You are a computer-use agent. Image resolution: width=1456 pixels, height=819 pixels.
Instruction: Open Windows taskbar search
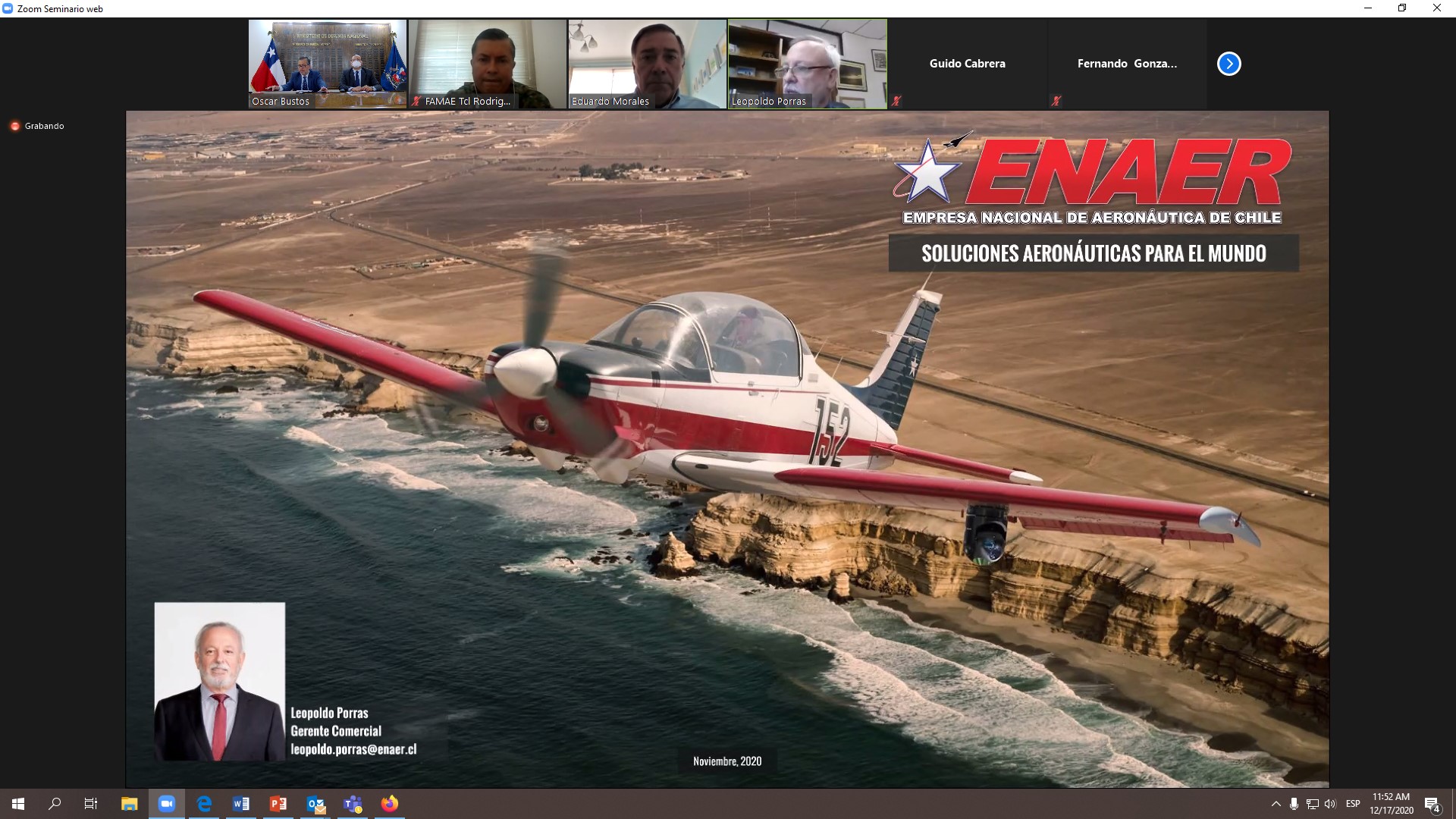point(55,804)
